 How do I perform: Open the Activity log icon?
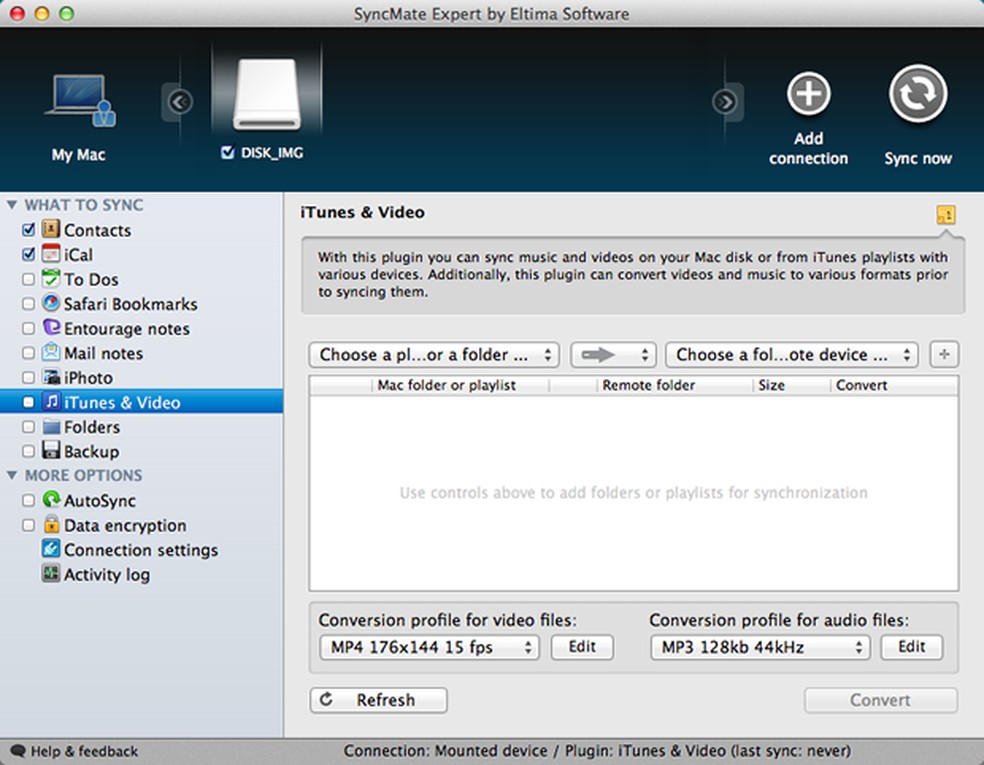[x=51, y=574]
